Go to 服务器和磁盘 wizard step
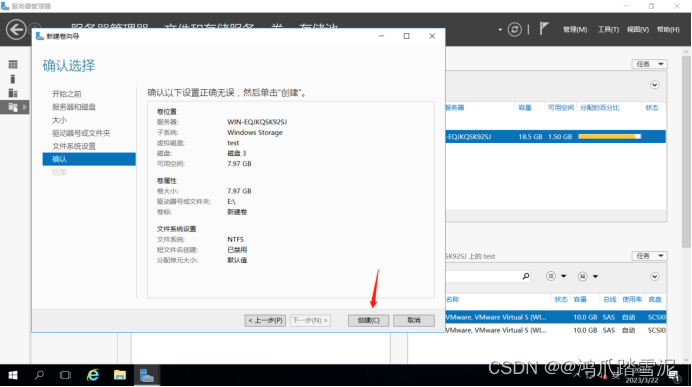 [x=74, y=107]
